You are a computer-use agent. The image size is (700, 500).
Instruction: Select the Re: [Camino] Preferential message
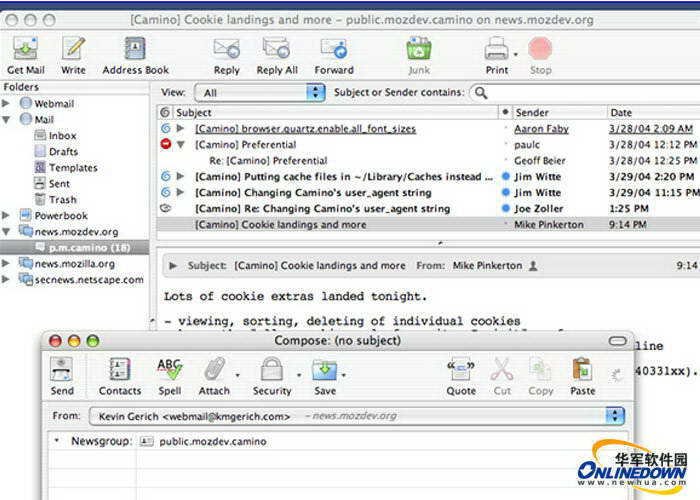(x=268, y=161)
